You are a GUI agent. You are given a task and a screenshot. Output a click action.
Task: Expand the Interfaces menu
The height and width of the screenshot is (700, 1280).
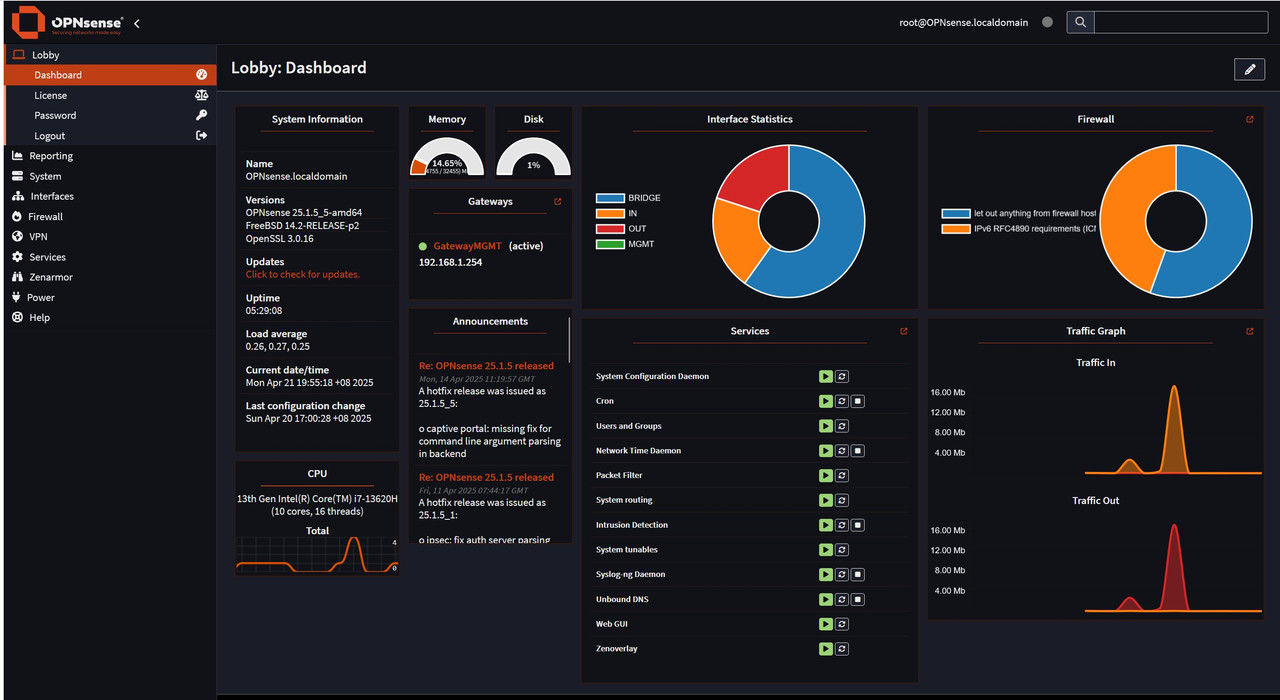pos(108,196)
